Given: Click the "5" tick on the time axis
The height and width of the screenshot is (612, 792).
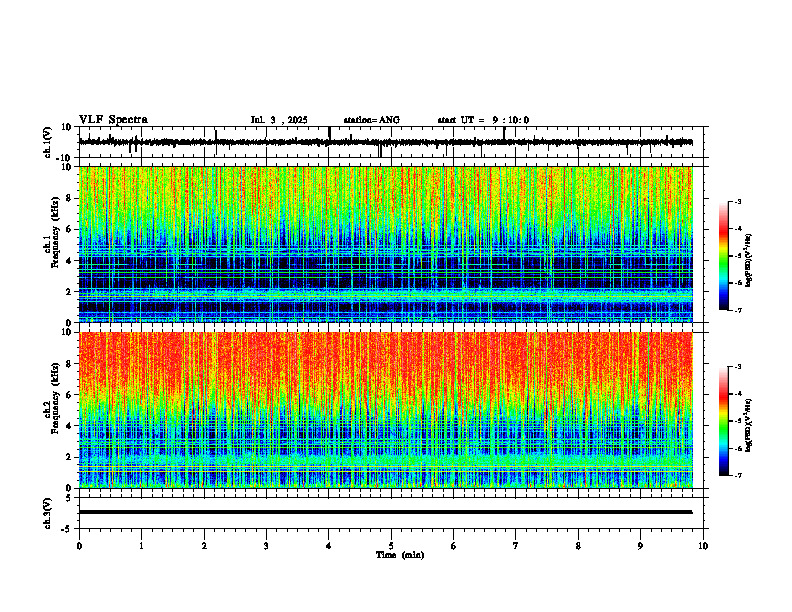Looking at the screenshot, I should point(391,546).
